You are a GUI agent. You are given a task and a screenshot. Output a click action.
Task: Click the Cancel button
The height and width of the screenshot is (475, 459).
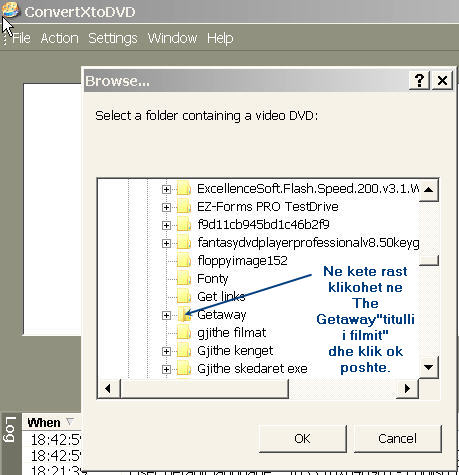[397, 439]
